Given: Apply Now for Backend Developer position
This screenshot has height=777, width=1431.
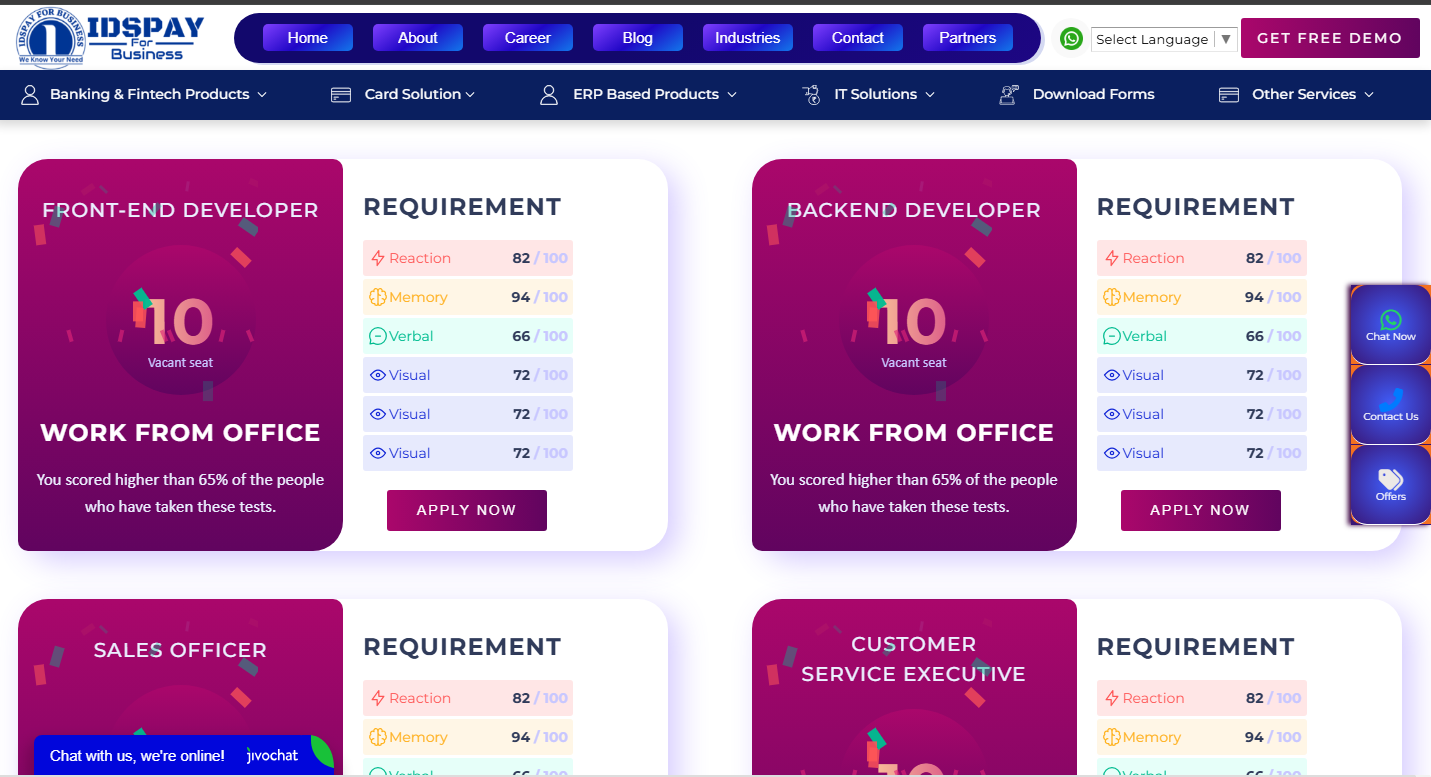Looking at the screenshot, I should [x=1200, y=510].
